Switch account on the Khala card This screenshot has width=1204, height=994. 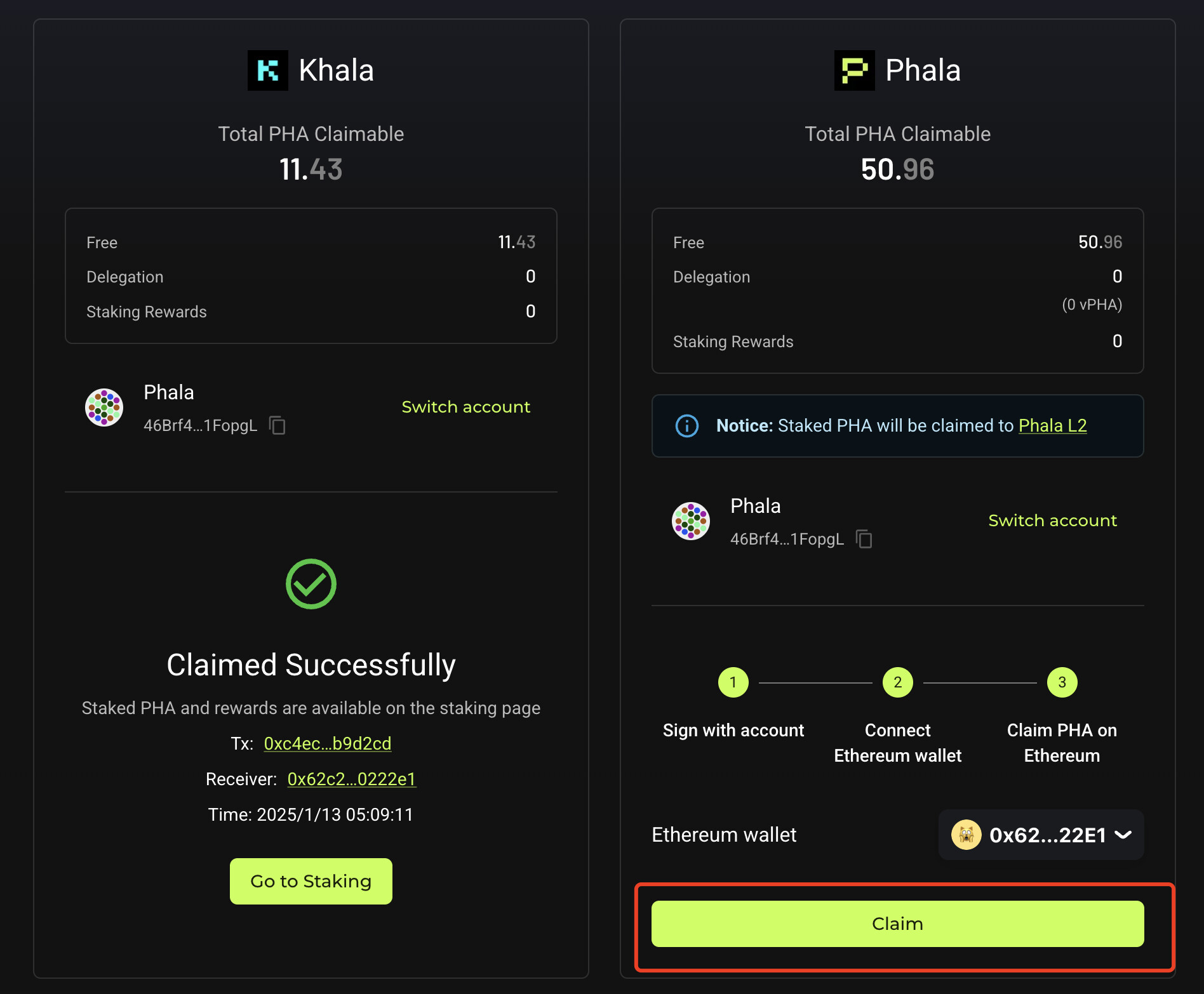tap(465, 407)
